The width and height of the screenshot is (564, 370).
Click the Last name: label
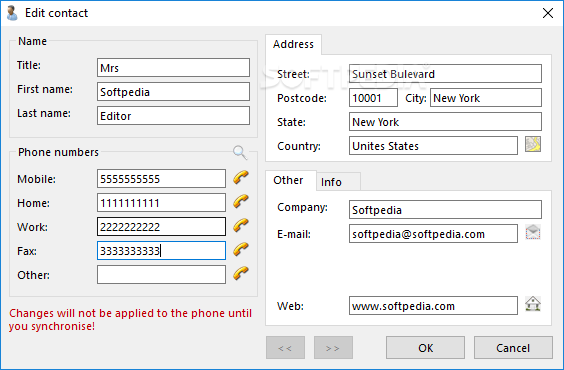point(44,113)
